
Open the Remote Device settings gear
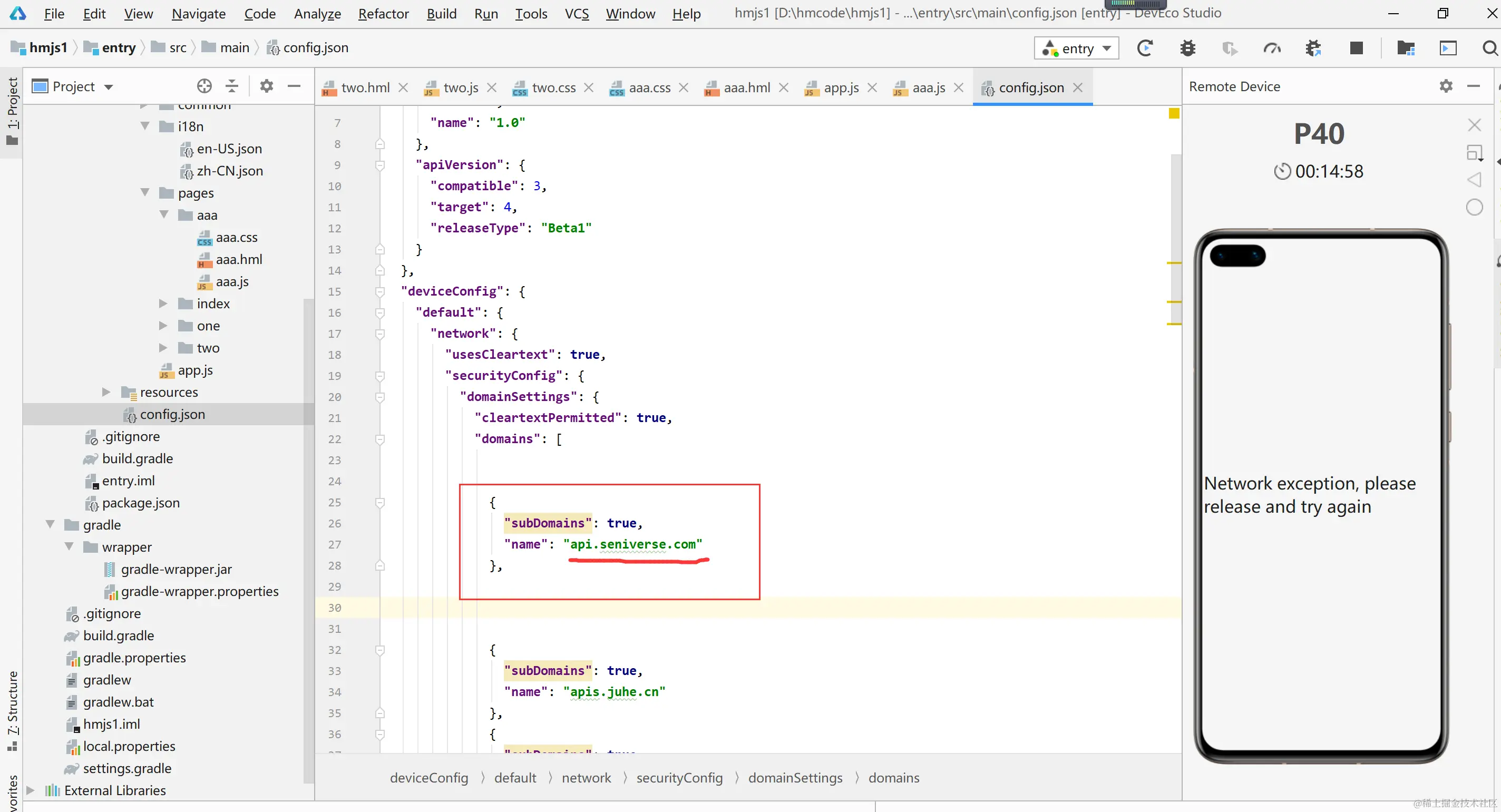point(1446,86)
